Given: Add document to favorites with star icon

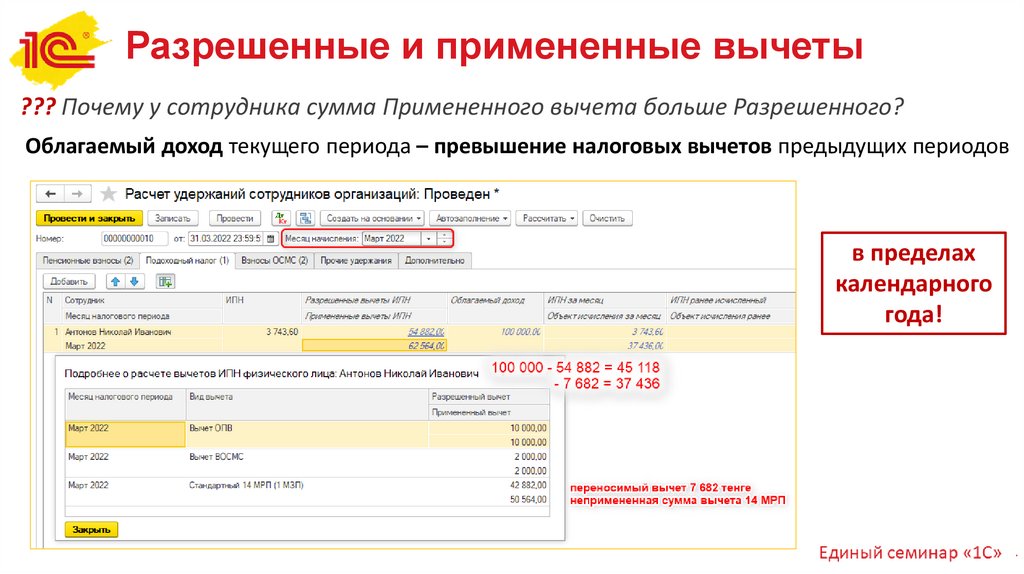Looking at the screenshot, I should point(108,194).
